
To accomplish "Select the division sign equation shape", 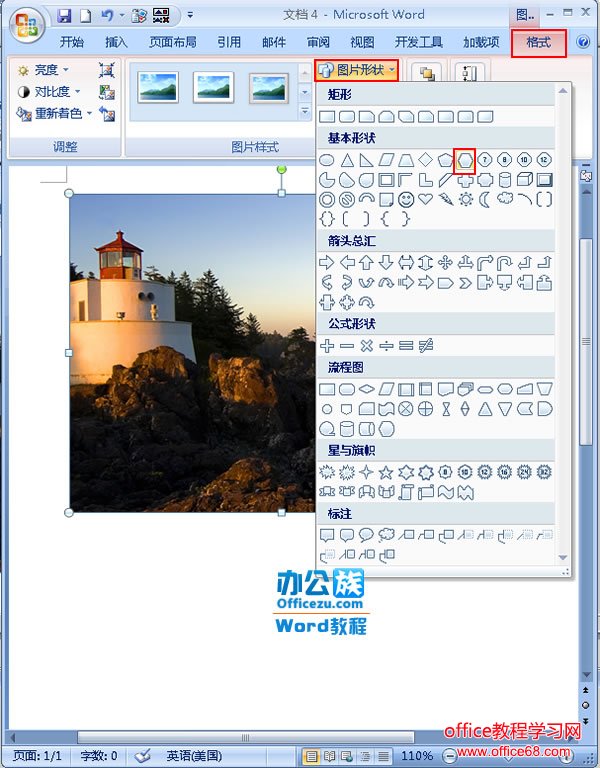I will click(x=386, y=346).
